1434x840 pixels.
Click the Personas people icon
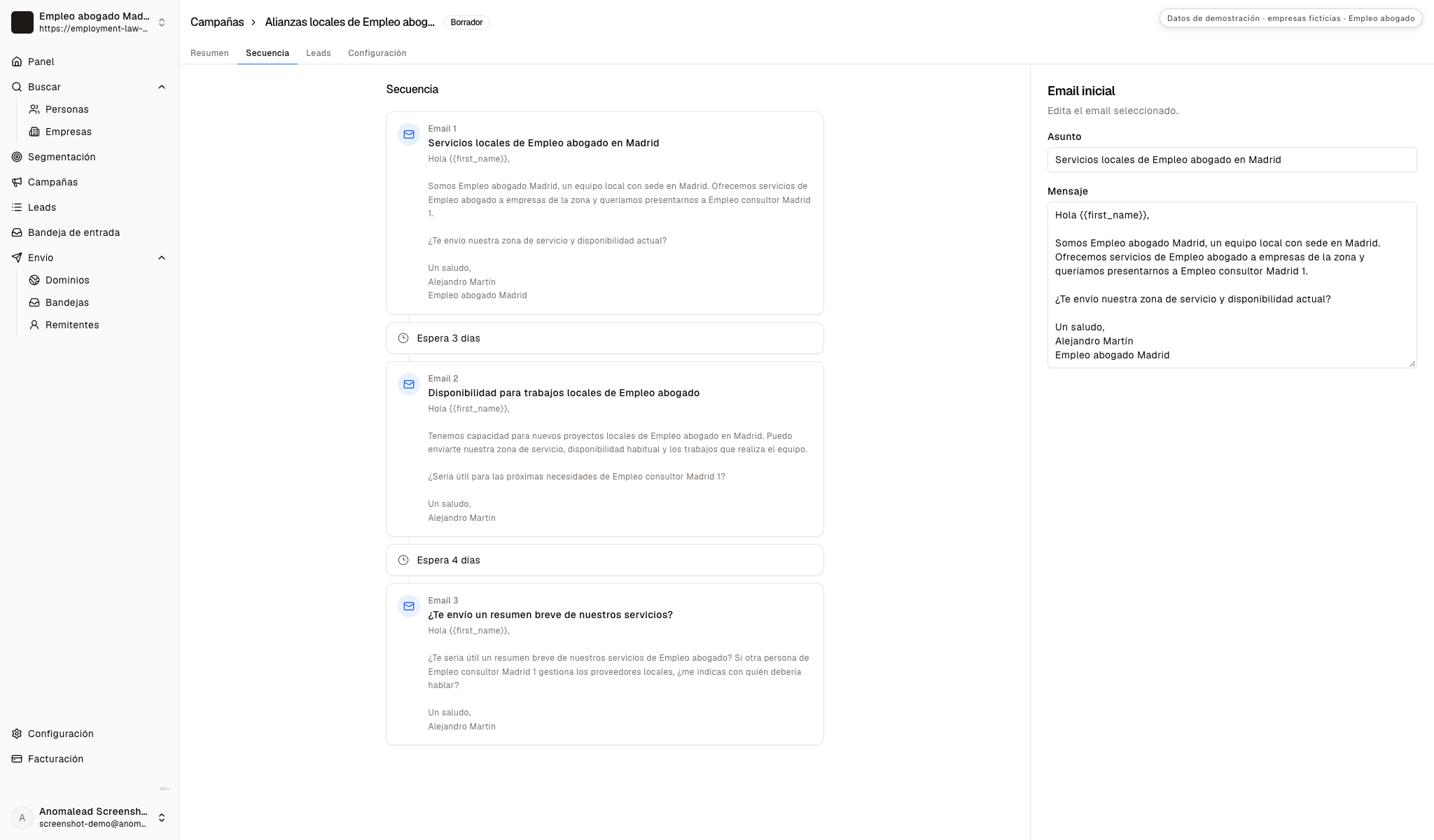pos(34,109)
